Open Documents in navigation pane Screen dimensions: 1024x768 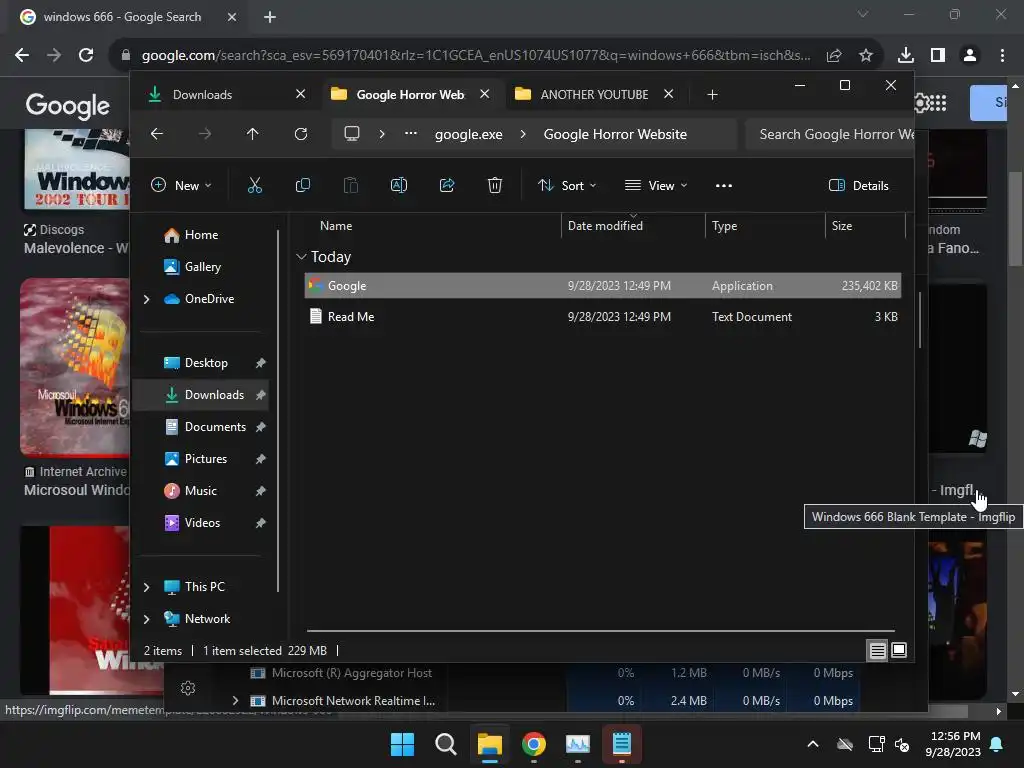pos(215,427)
